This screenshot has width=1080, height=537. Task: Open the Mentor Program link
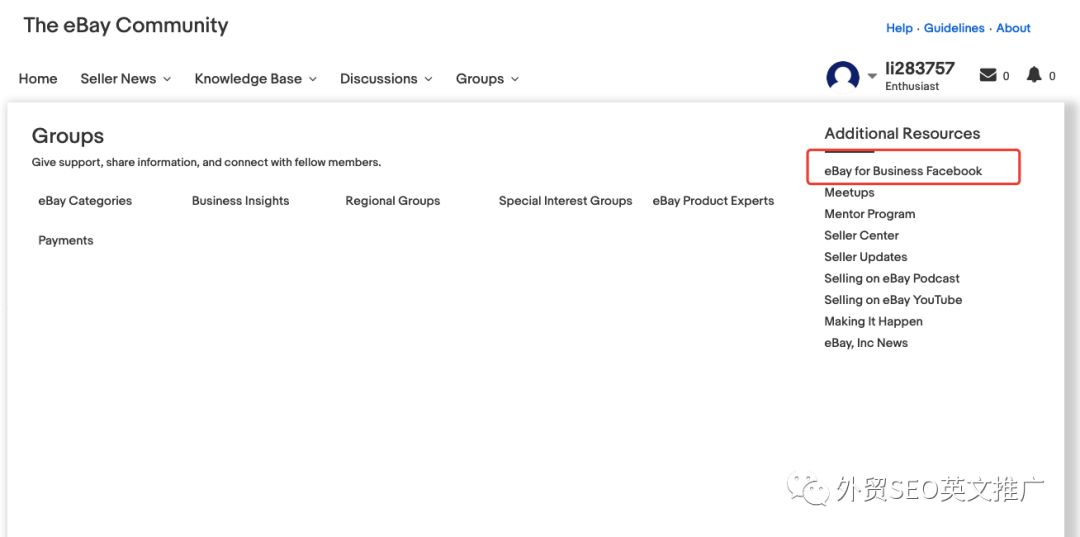coord(870,214)
